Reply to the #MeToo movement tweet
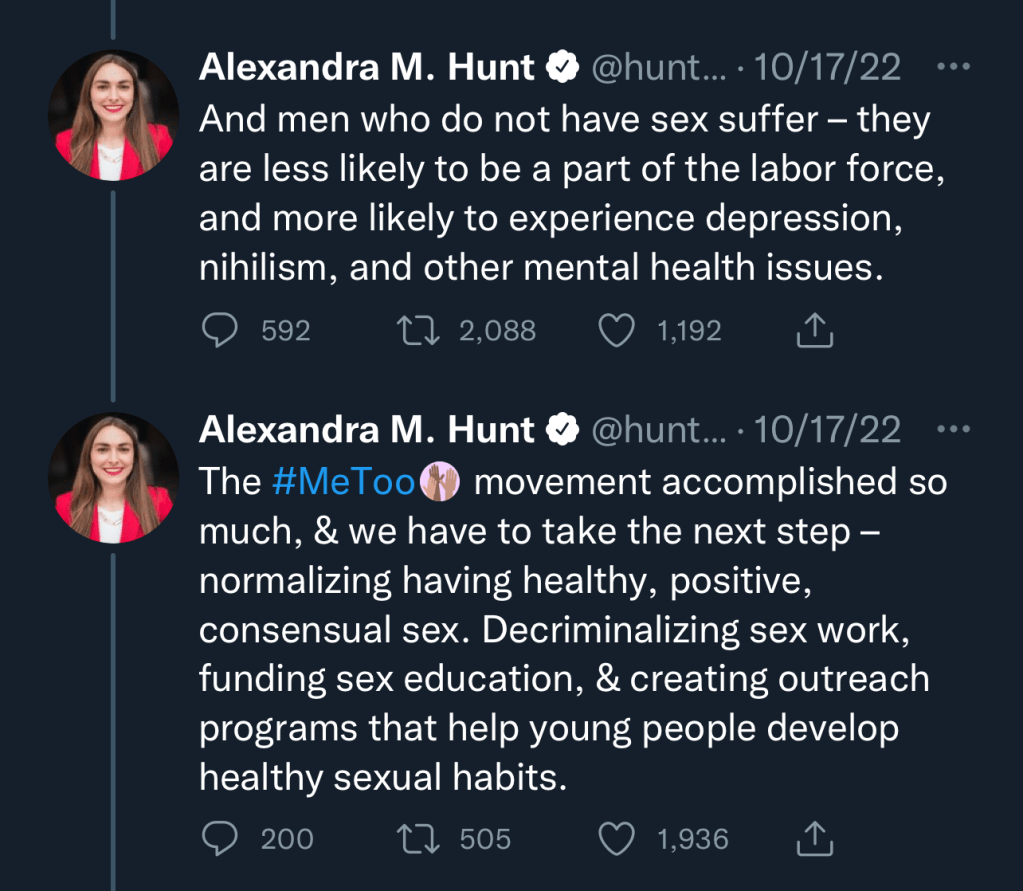1023x891 pixels. point(219,838)
